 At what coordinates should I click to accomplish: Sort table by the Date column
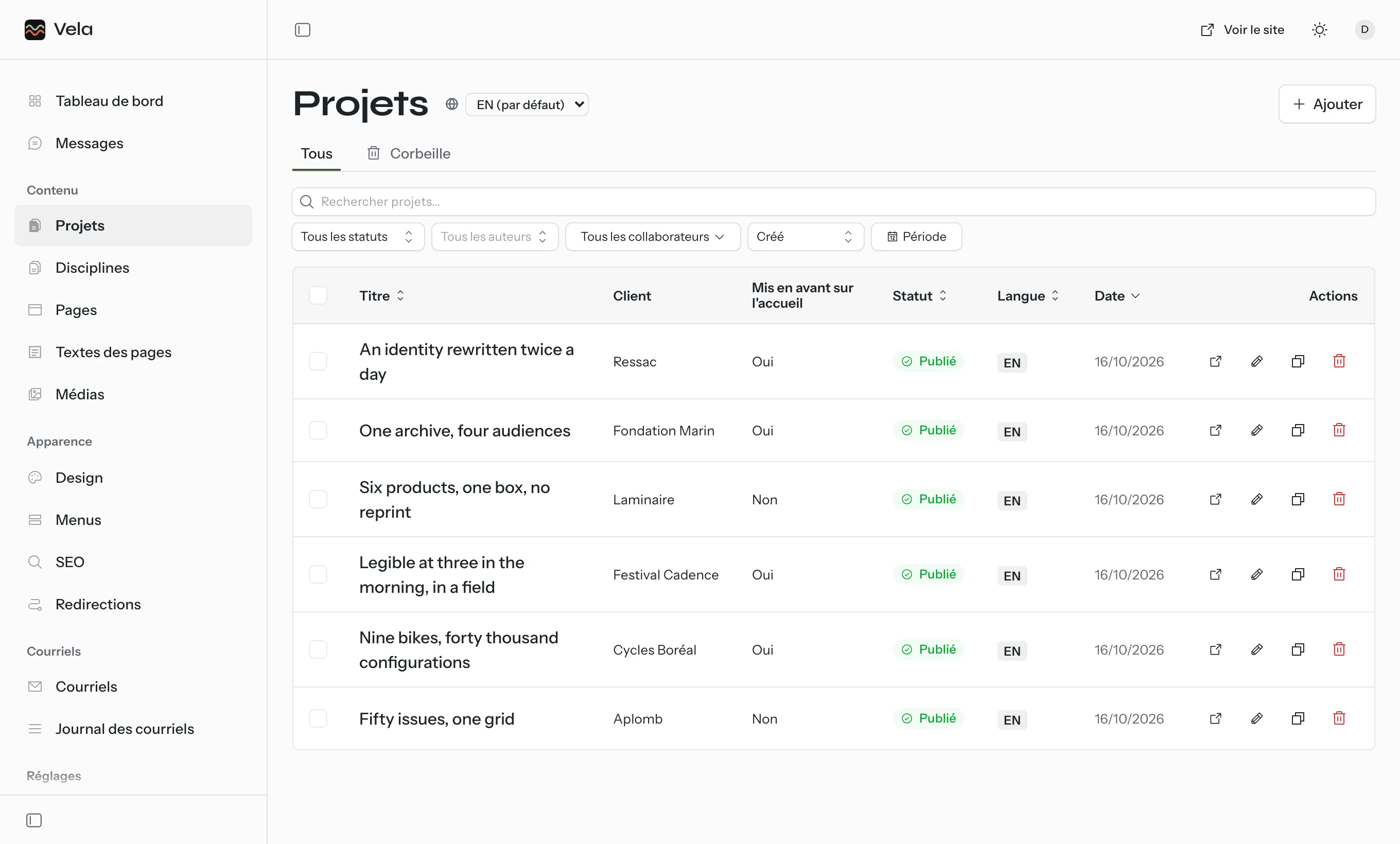(x=1117, y=296)
